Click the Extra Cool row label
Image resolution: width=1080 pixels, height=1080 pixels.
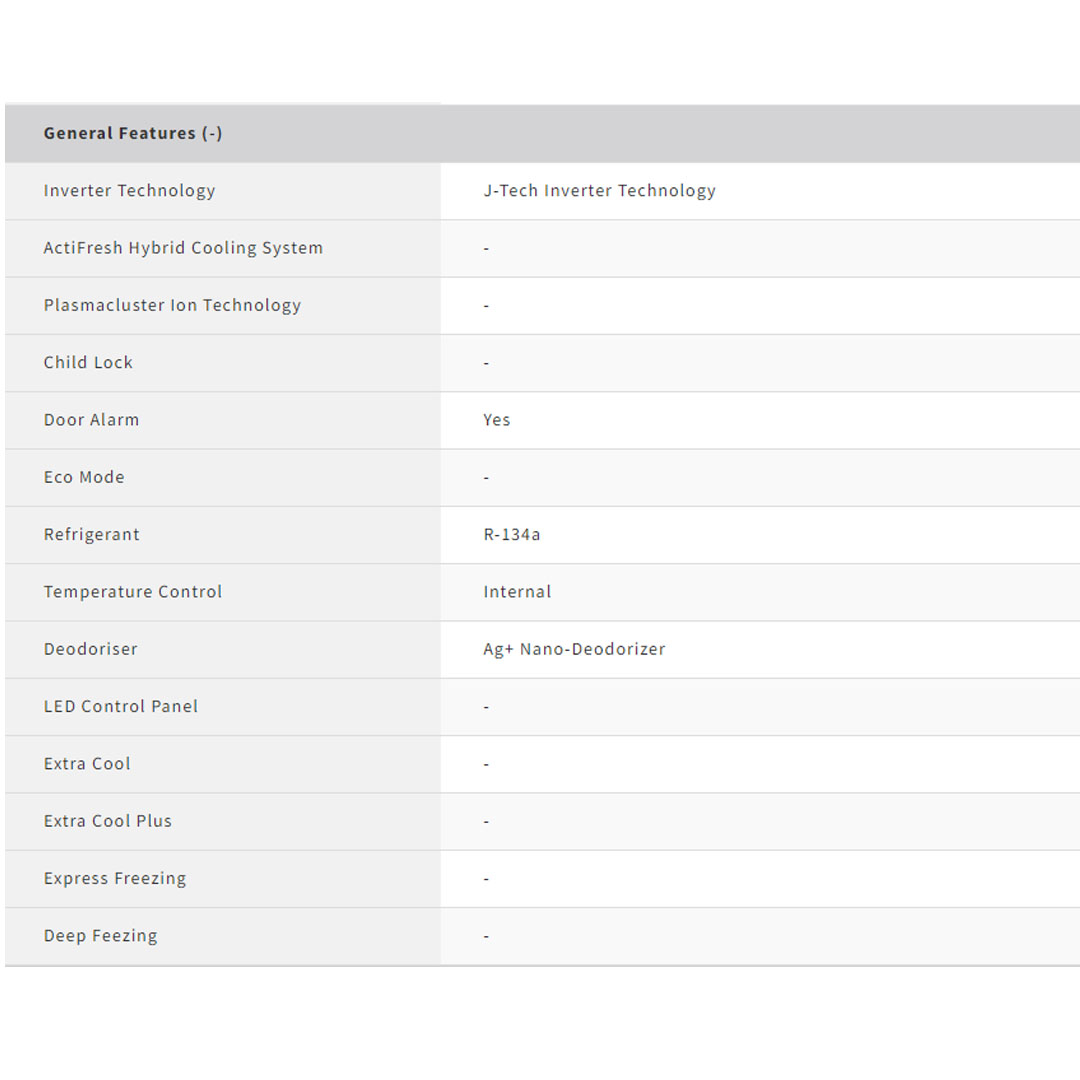87,764
